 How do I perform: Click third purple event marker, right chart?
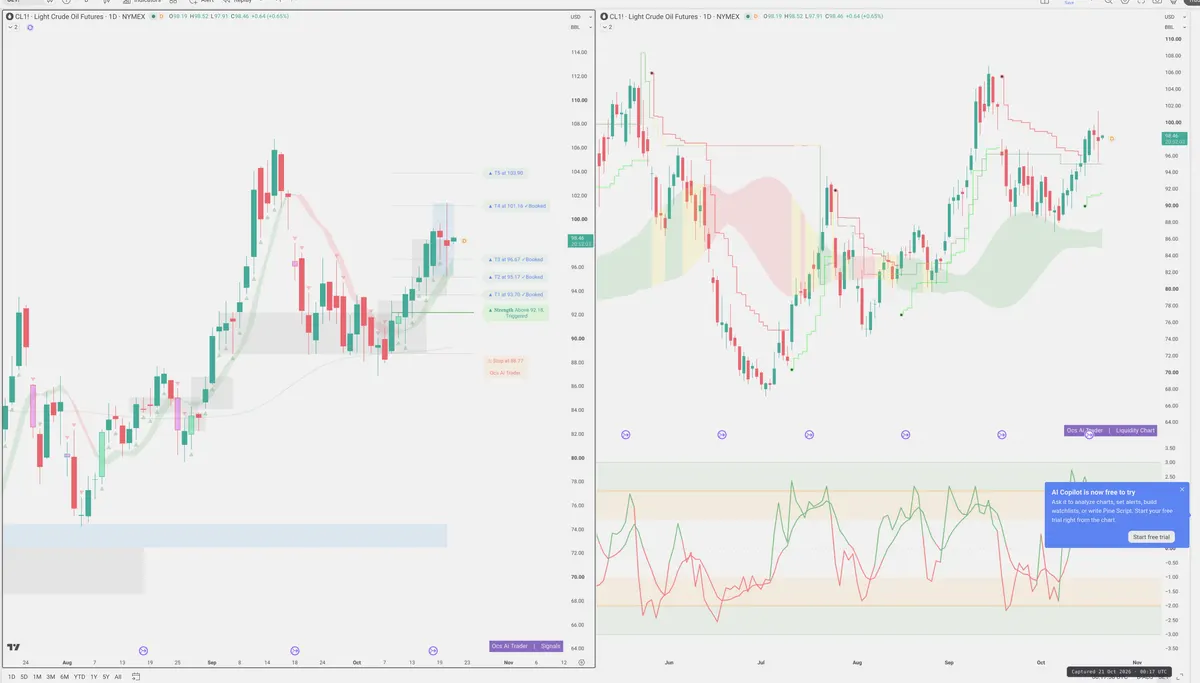pyautogui.click(x=809, y=434)
